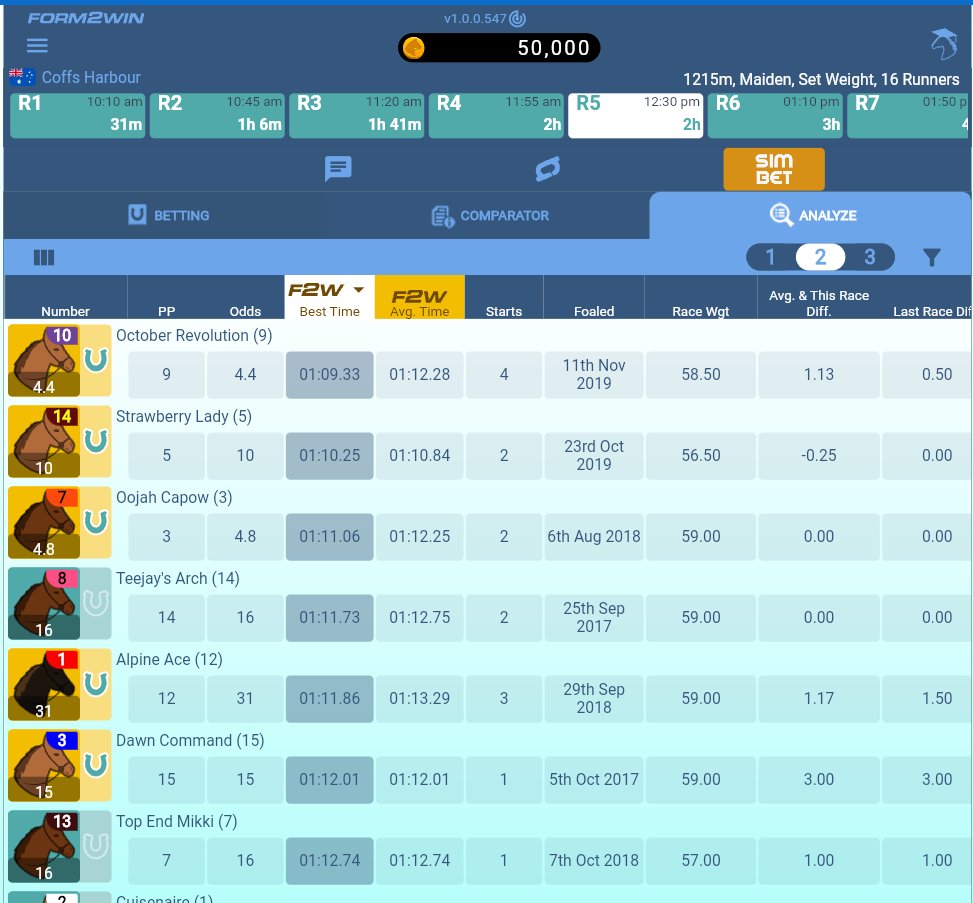This screenshot has width=973, height=903.
Task: Open the column layout selector icon
Action: [x=44, y=257]
